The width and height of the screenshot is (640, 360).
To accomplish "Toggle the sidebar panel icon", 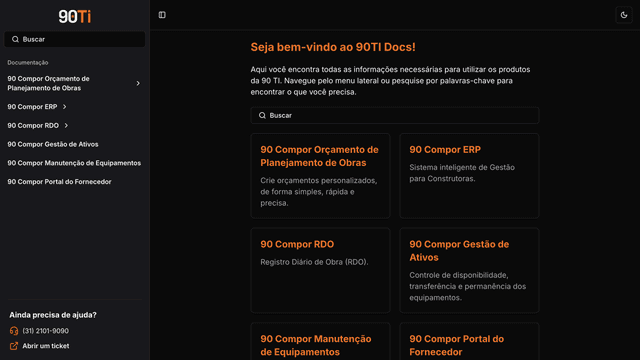I will 162,15.
